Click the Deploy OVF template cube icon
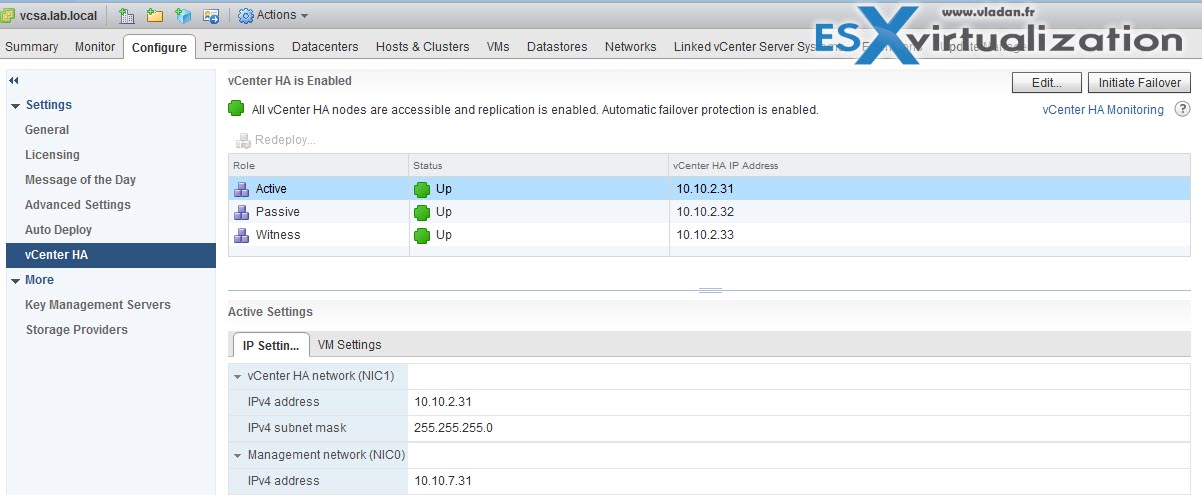 (183, 15)
